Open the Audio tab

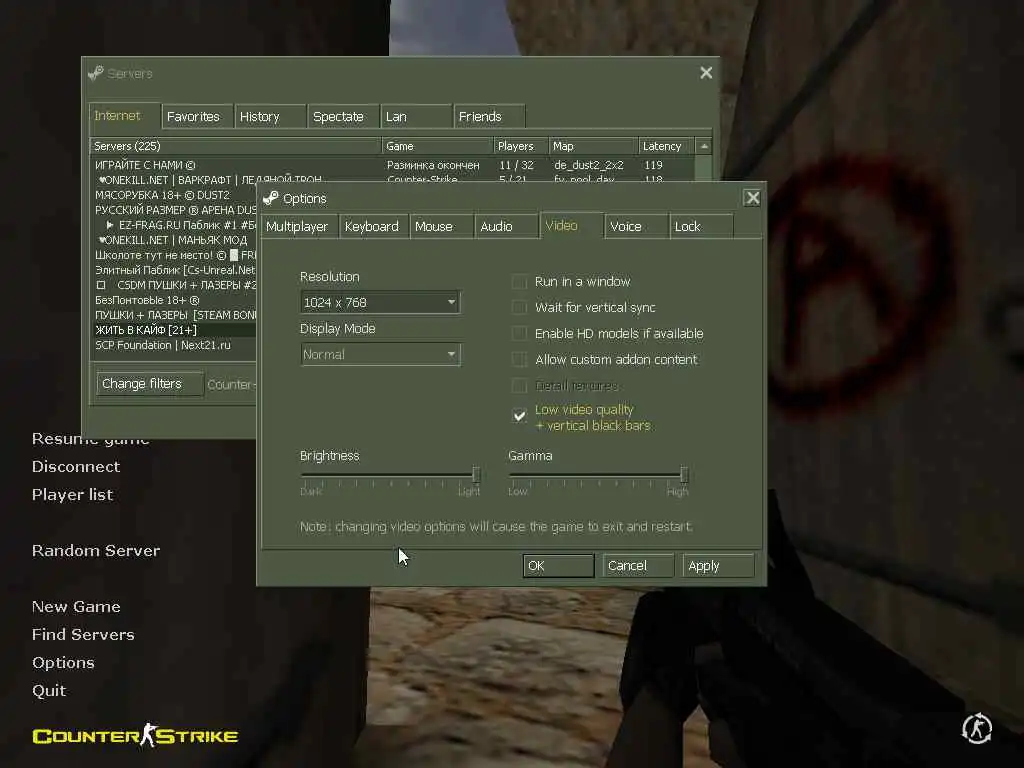click(507, 226)
